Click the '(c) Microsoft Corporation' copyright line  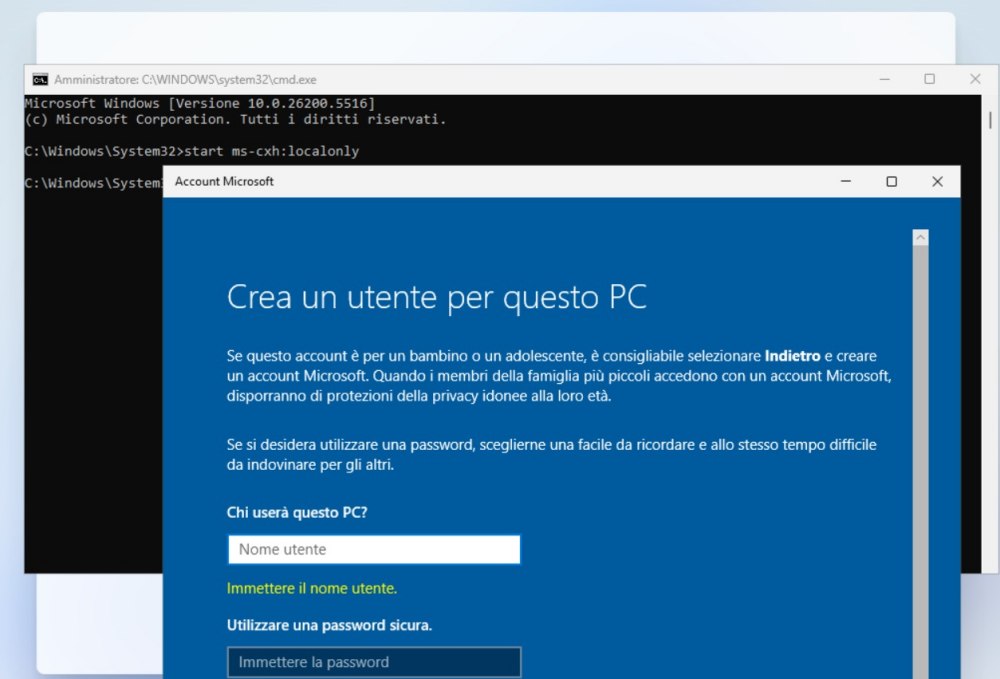[x=235, y=119]
